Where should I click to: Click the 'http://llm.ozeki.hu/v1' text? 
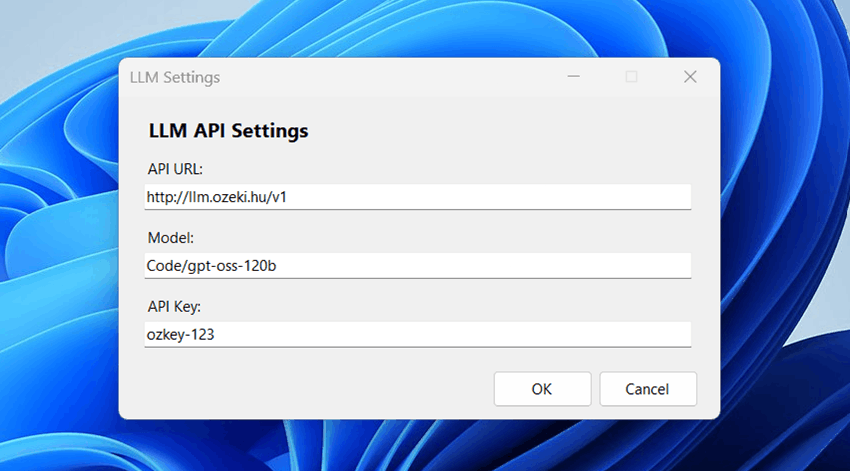[x=217, y=197]
